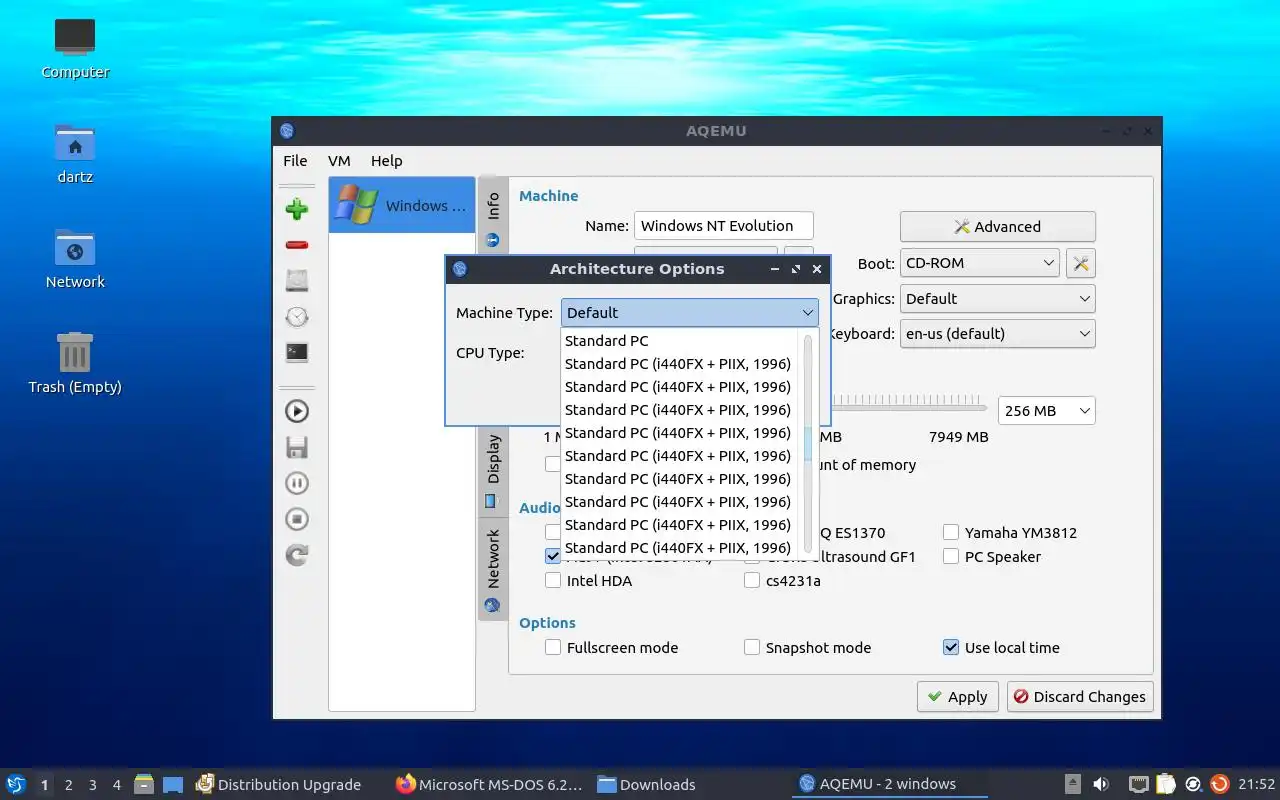This screenshot has width=1280, height=800.
Task: Toggle the checked audio checkbox above Intel HDA
Action: [x=553, y=557]
